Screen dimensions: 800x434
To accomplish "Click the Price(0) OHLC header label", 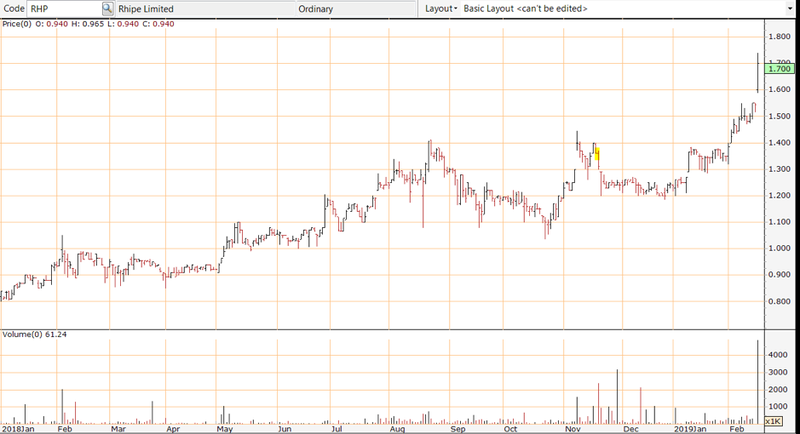I will point(88,24).
